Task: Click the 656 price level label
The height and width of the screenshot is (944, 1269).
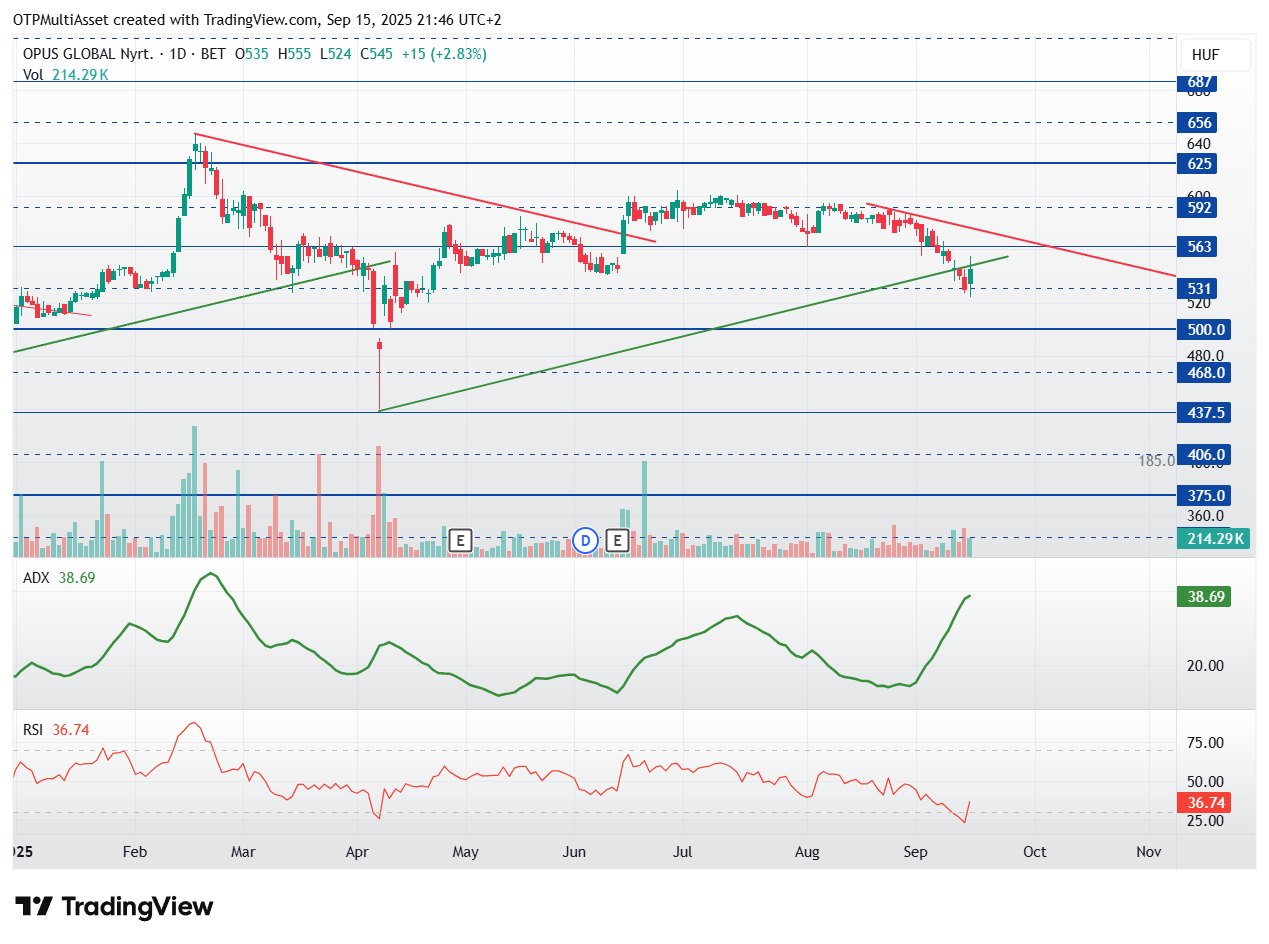Action: (x=1201, y=123)
